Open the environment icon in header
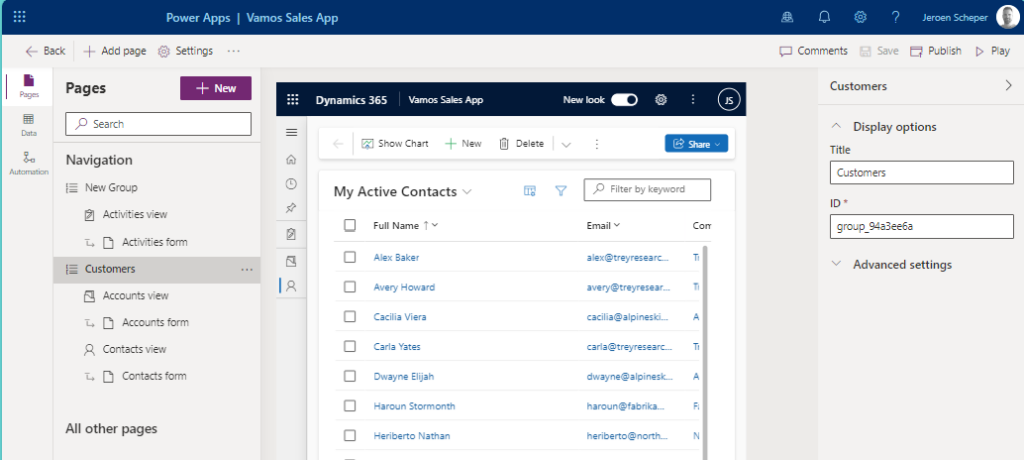 [x=788, y=18]
